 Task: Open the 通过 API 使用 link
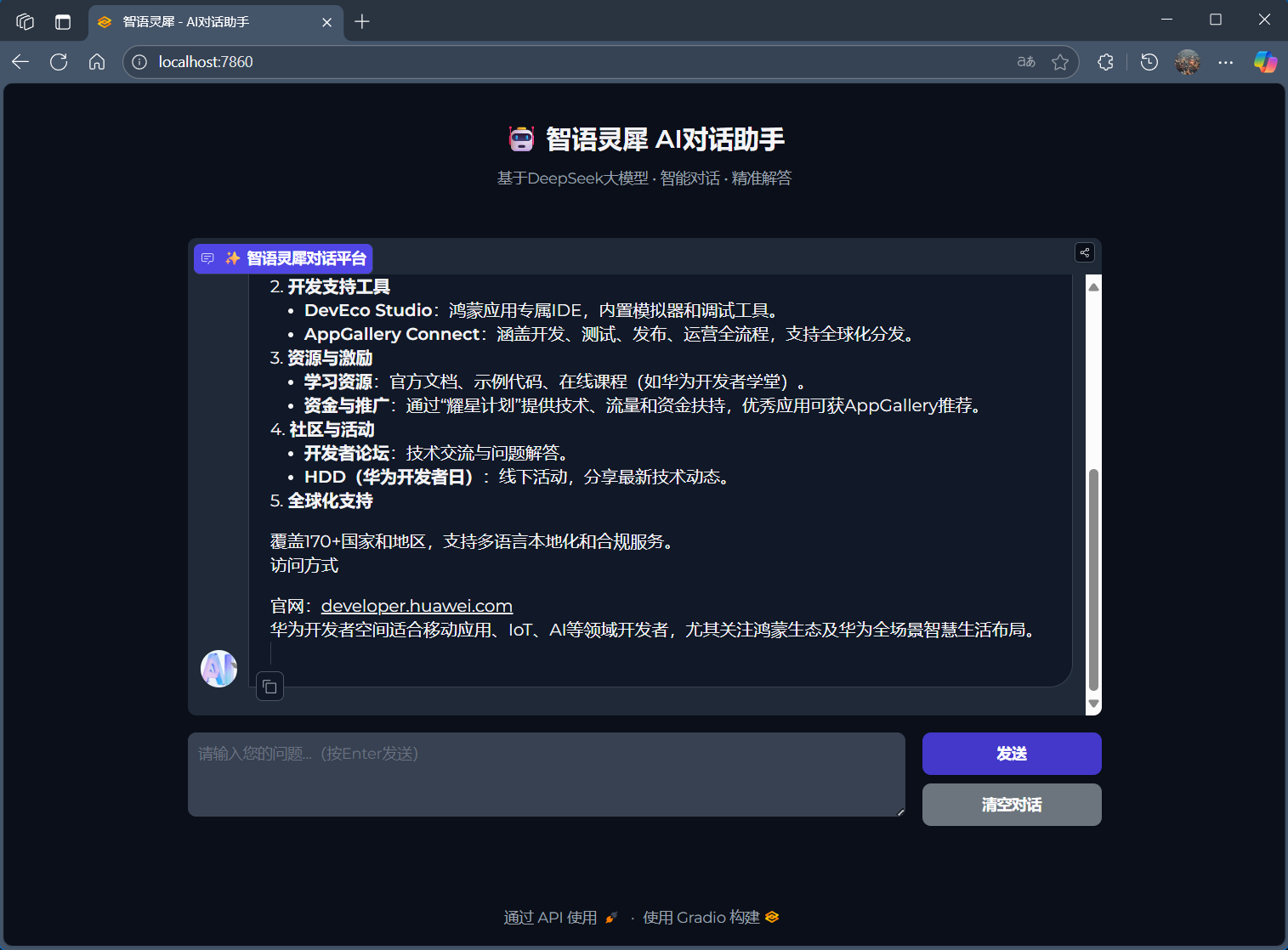(x=561, y=918)
